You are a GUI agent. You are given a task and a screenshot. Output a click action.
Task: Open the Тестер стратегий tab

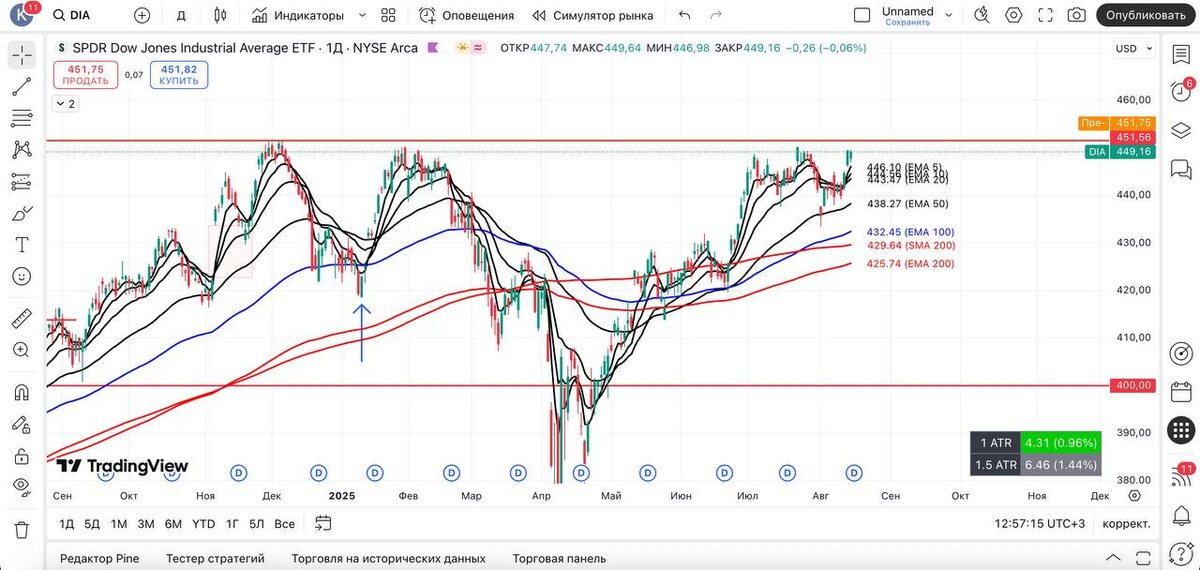pos(215,559)
